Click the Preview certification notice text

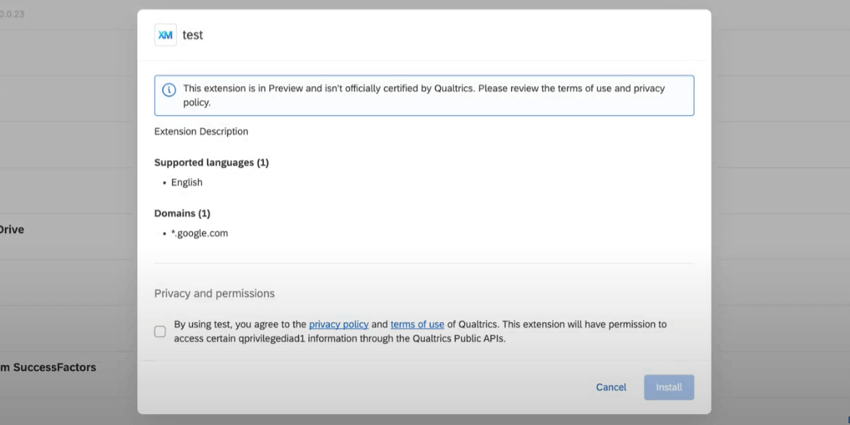423,95
